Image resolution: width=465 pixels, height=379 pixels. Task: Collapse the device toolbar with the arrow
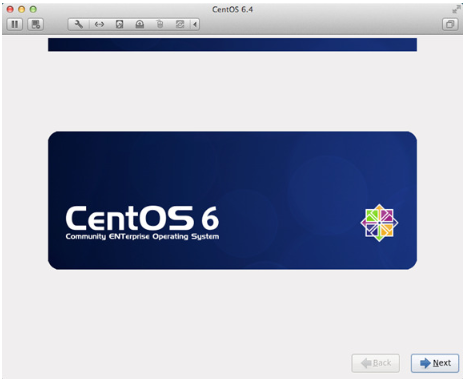[195, 24]
